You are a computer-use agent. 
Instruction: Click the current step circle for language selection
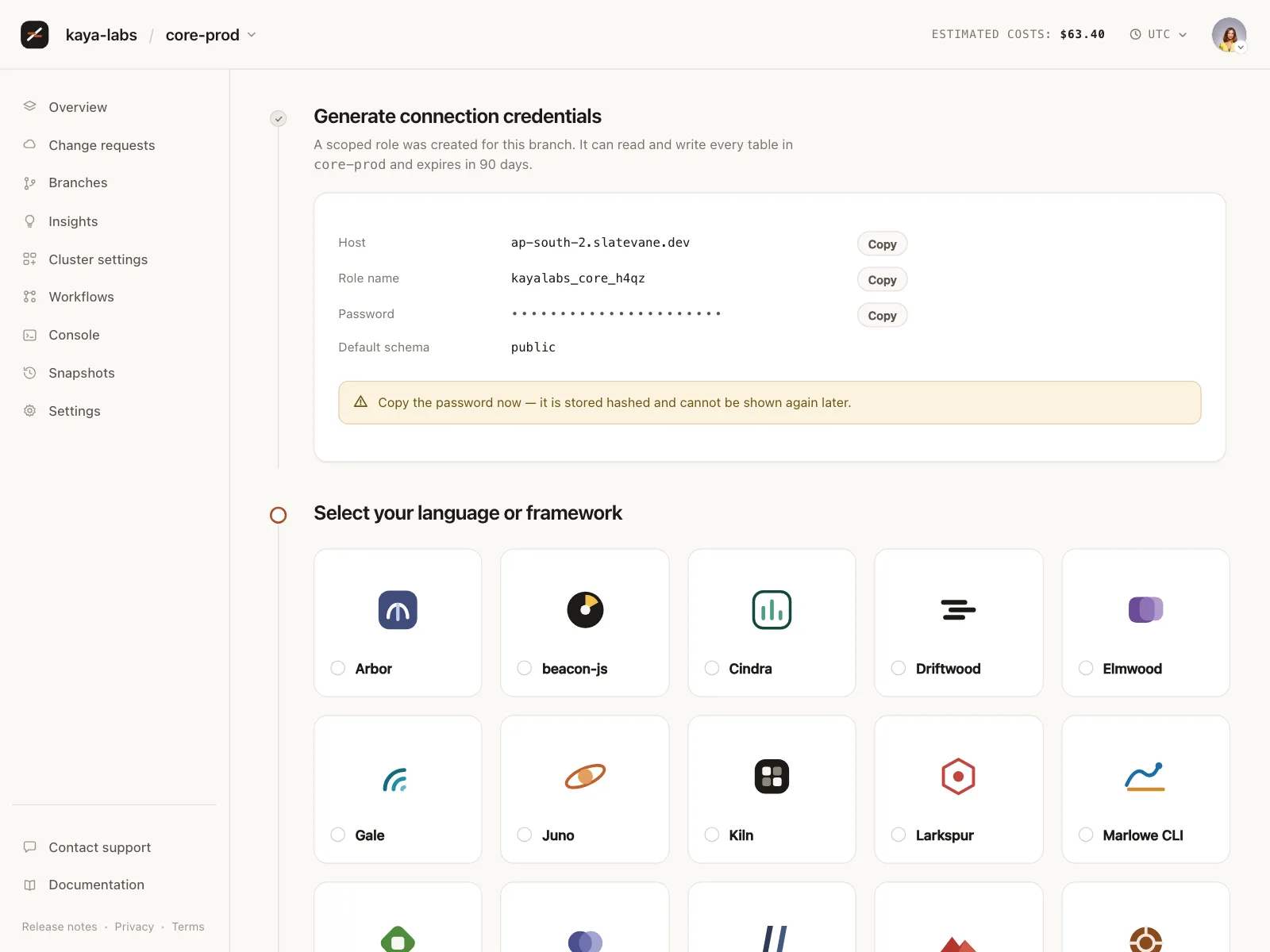tap(279, 515)
